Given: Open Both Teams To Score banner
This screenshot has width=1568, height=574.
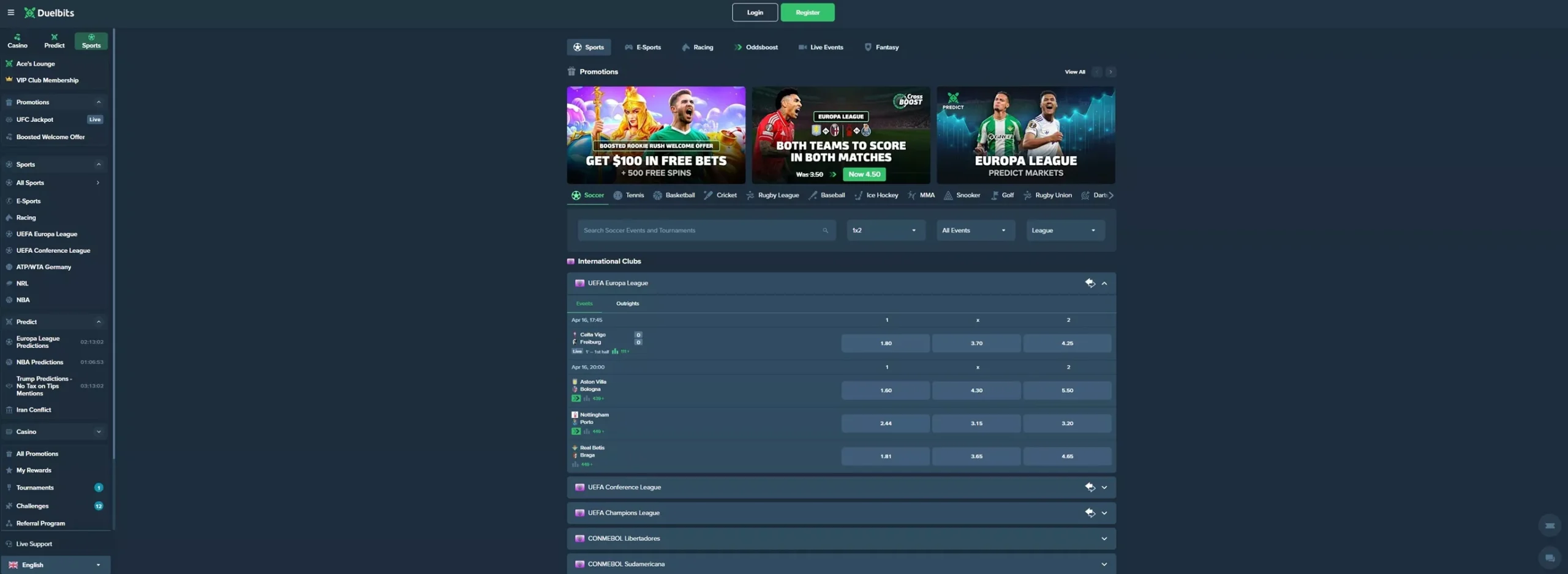Looking at the screenshot, I should (x=841, y=135).
